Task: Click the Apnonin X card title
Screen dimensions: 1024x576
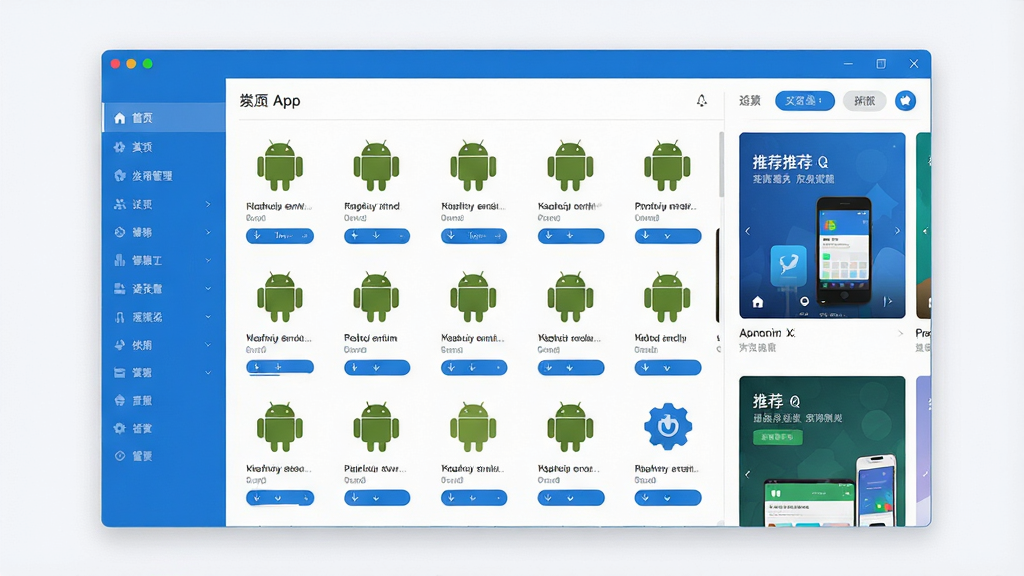Action: click(x=767, y=333)
